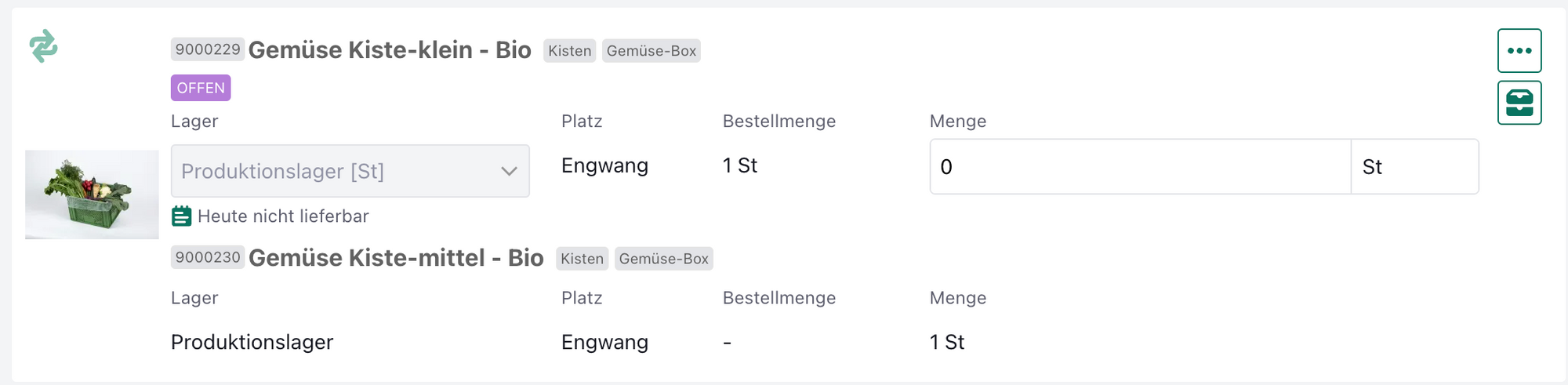Click the OFFEN status badge
The image size is (1568, 385).
(201, 88)
